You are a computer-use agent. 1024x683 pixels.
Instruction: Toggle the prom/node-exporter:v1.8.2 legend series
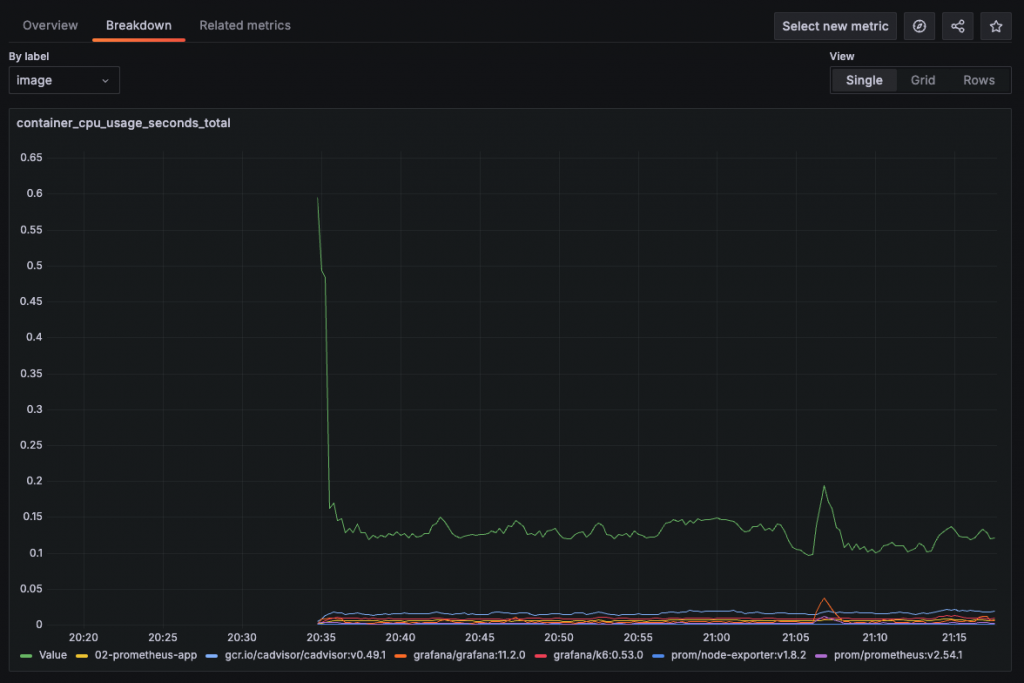pyautogui.click(x=738, y=655)
